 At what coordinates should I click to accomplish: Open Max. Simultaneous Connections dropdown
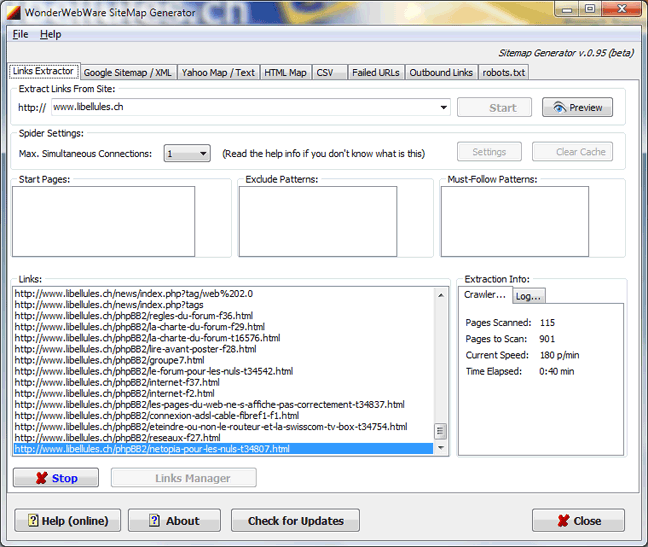pyautogui.click(x=187, y=154)
